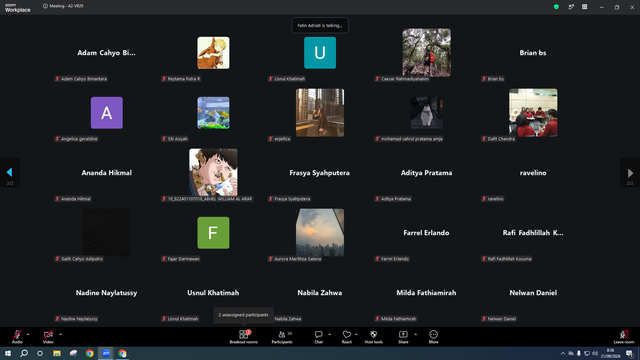Click Milda Fathiamirah large participant name
Viewport: 640px width, 360px height.
(x=427, y=293)
